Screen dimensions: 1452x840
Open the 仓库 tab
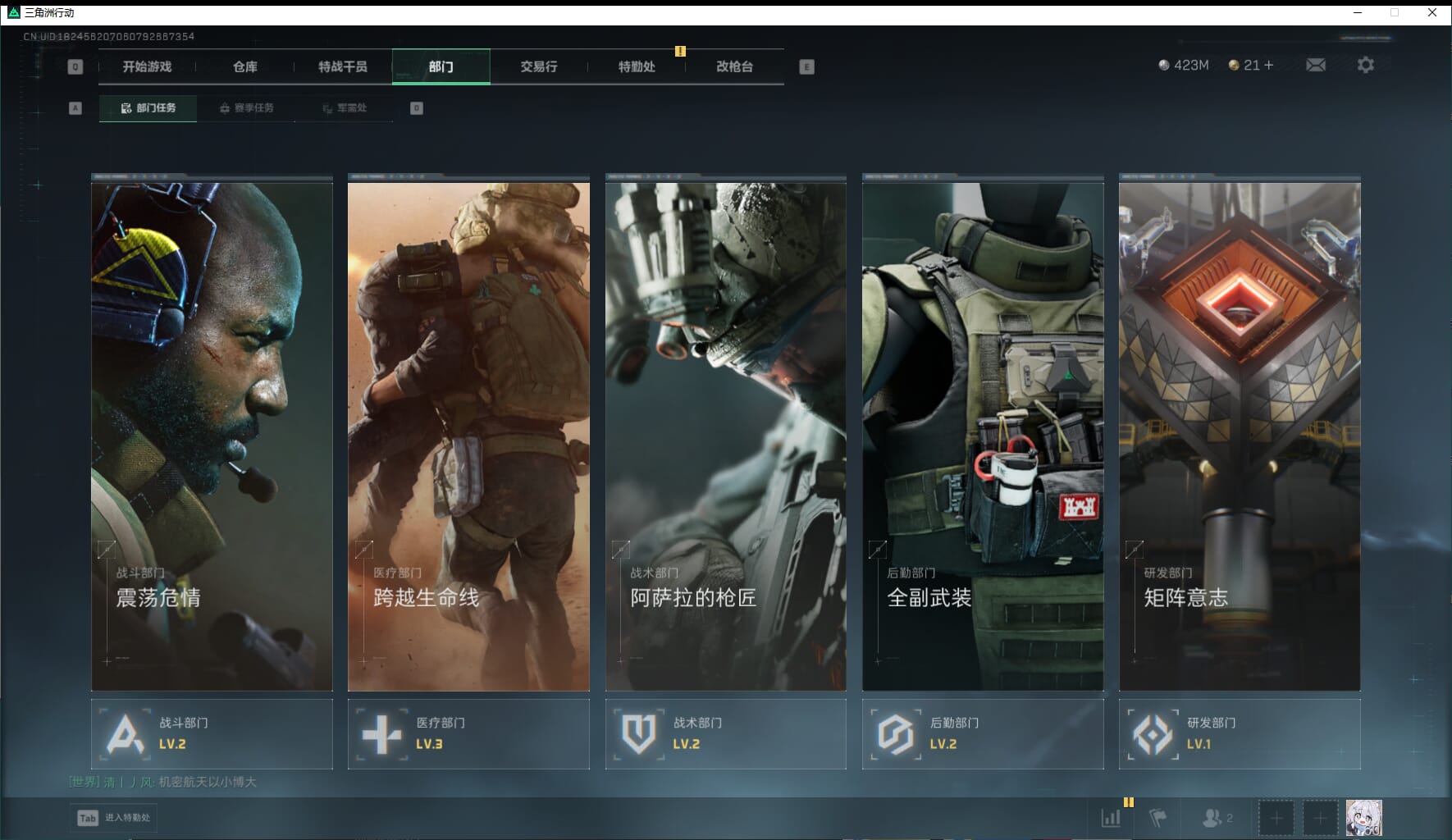(x=244, y=66)
